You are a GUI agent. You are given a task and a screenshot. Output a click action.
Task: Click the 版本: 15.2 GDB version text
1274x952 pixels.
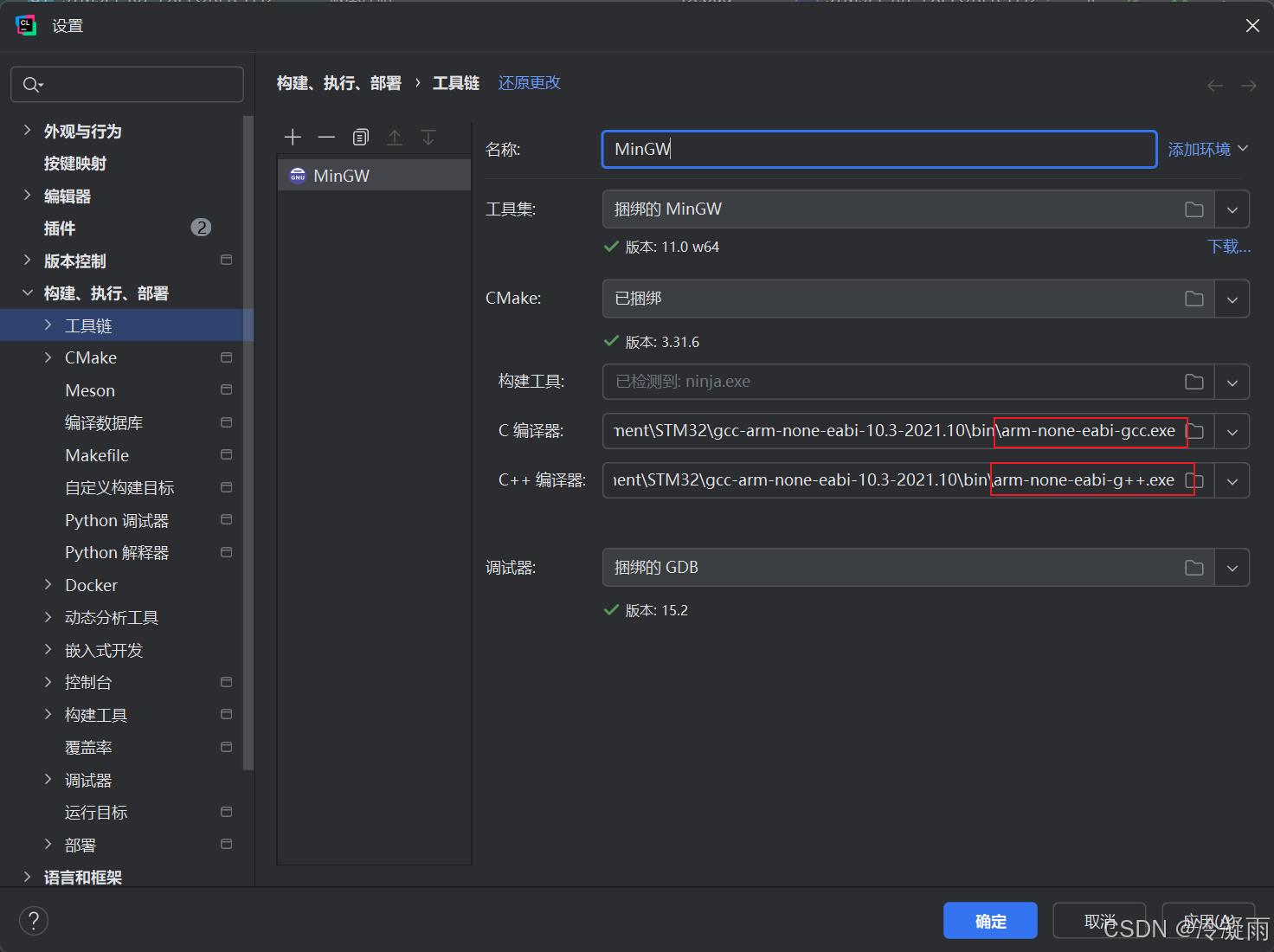656,610
